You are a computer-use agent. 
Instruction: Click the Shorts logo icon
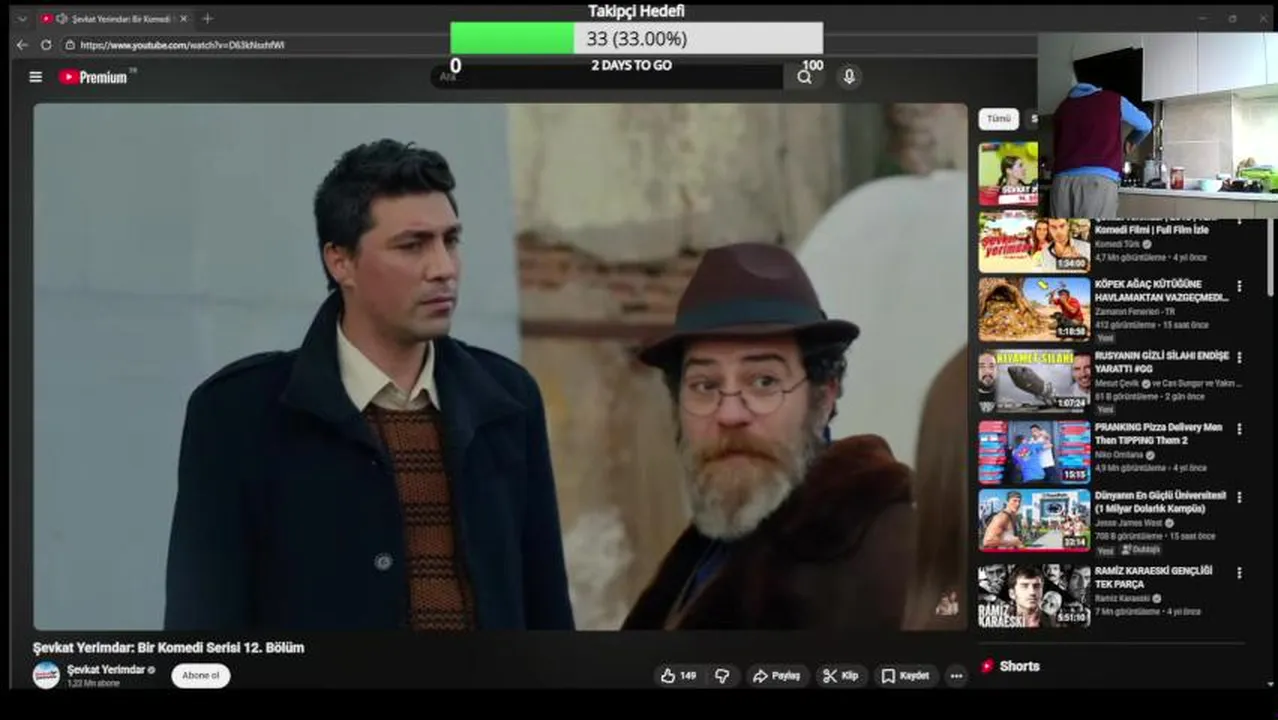[987, 666]
